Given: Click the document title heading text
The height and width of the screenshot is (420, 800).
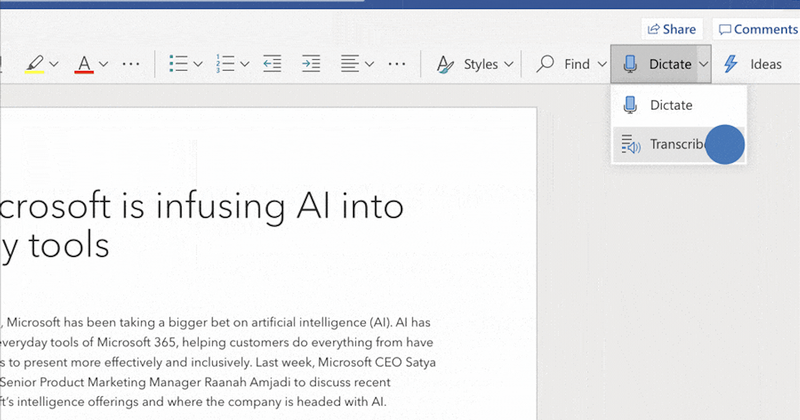Looking at the screenshot, I should [202, 226].
